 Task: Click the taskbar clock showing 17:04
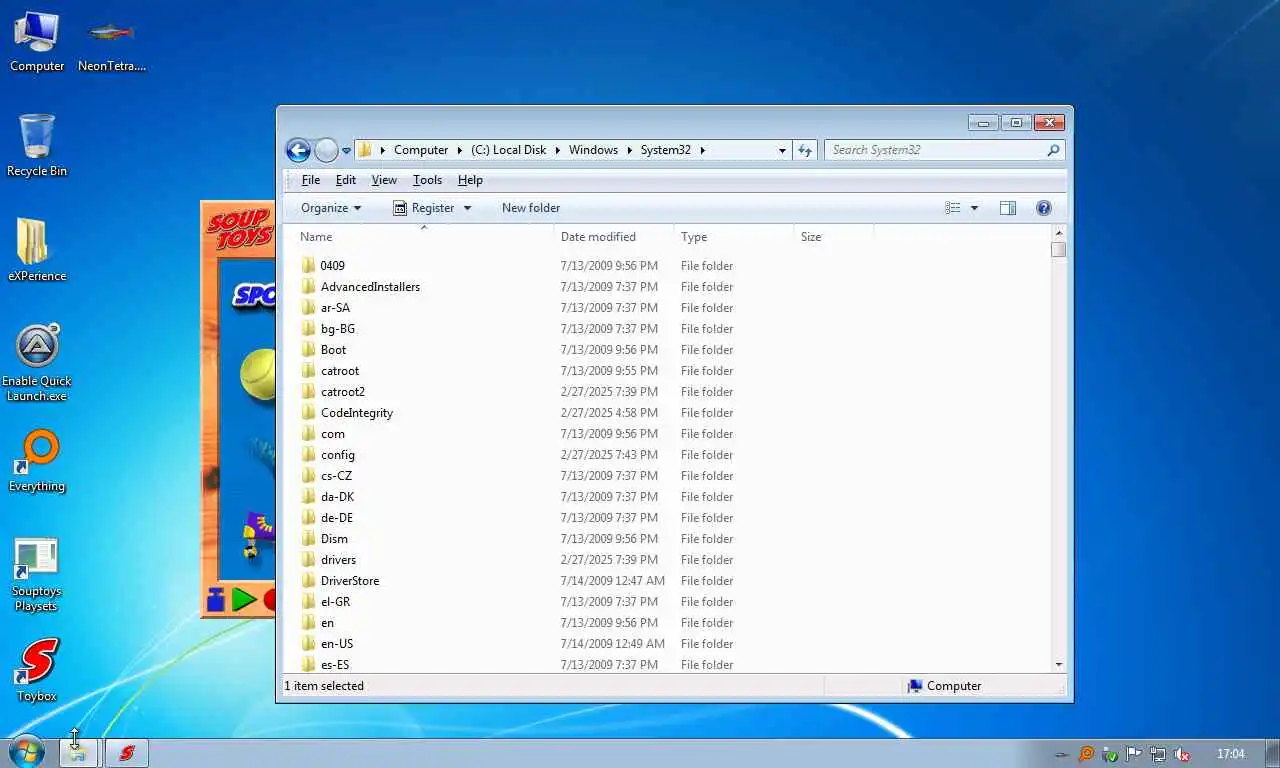(1231, 754)
